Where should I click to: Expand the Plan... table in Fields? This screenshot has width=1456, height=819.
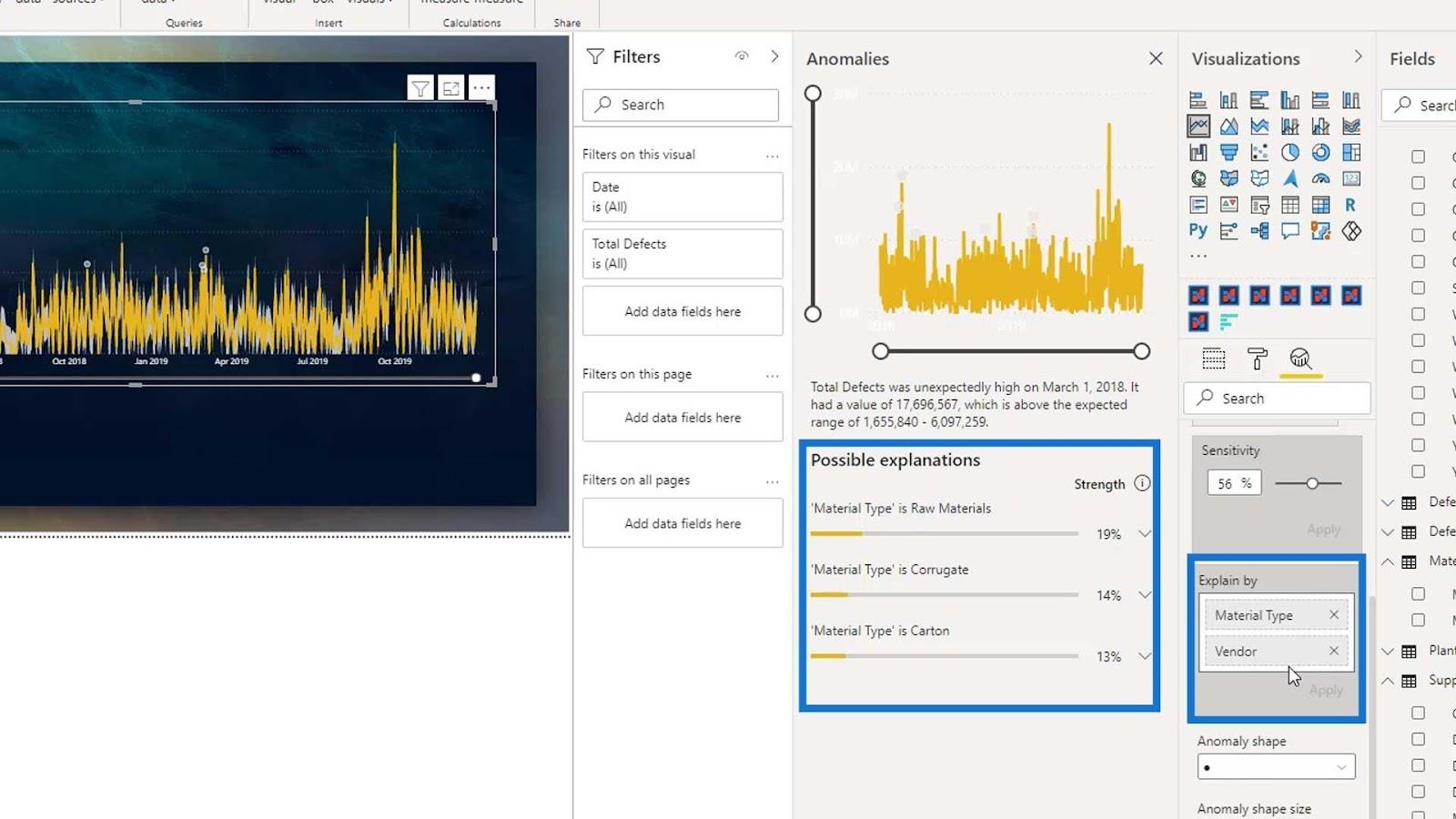tap(1388, 651)
